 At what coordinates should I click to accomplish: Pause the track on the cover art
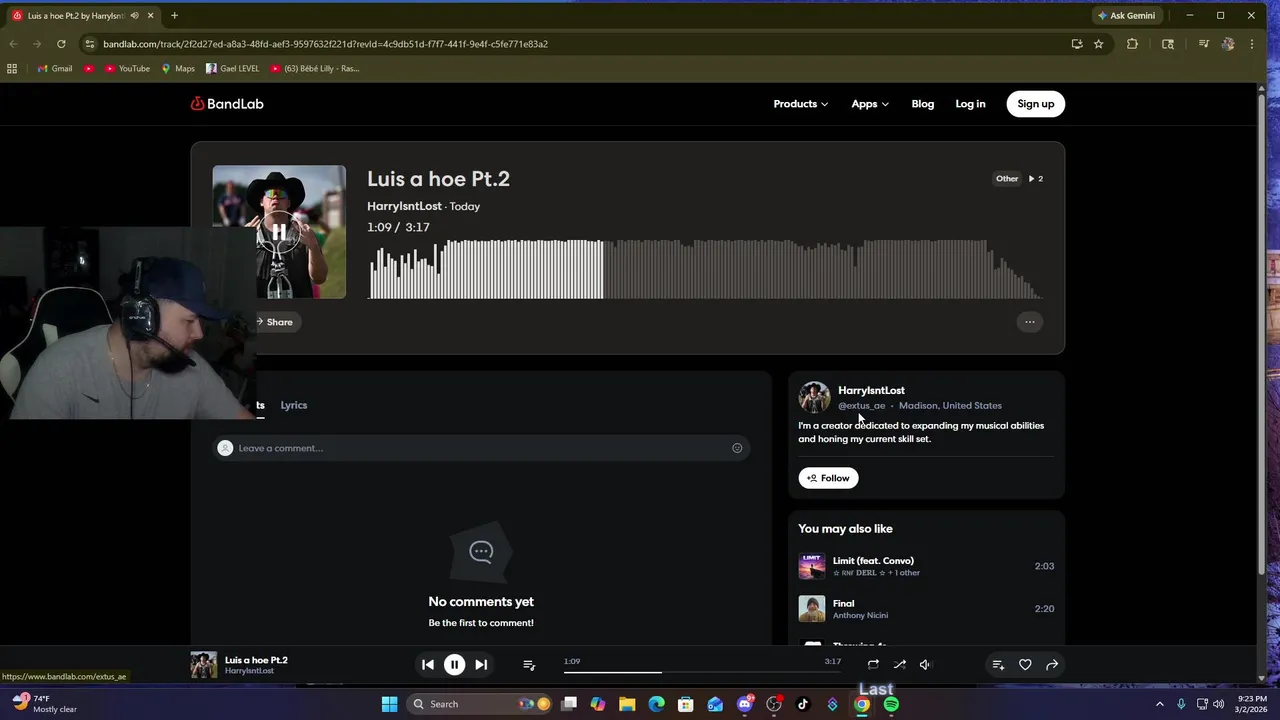point(279,232)
